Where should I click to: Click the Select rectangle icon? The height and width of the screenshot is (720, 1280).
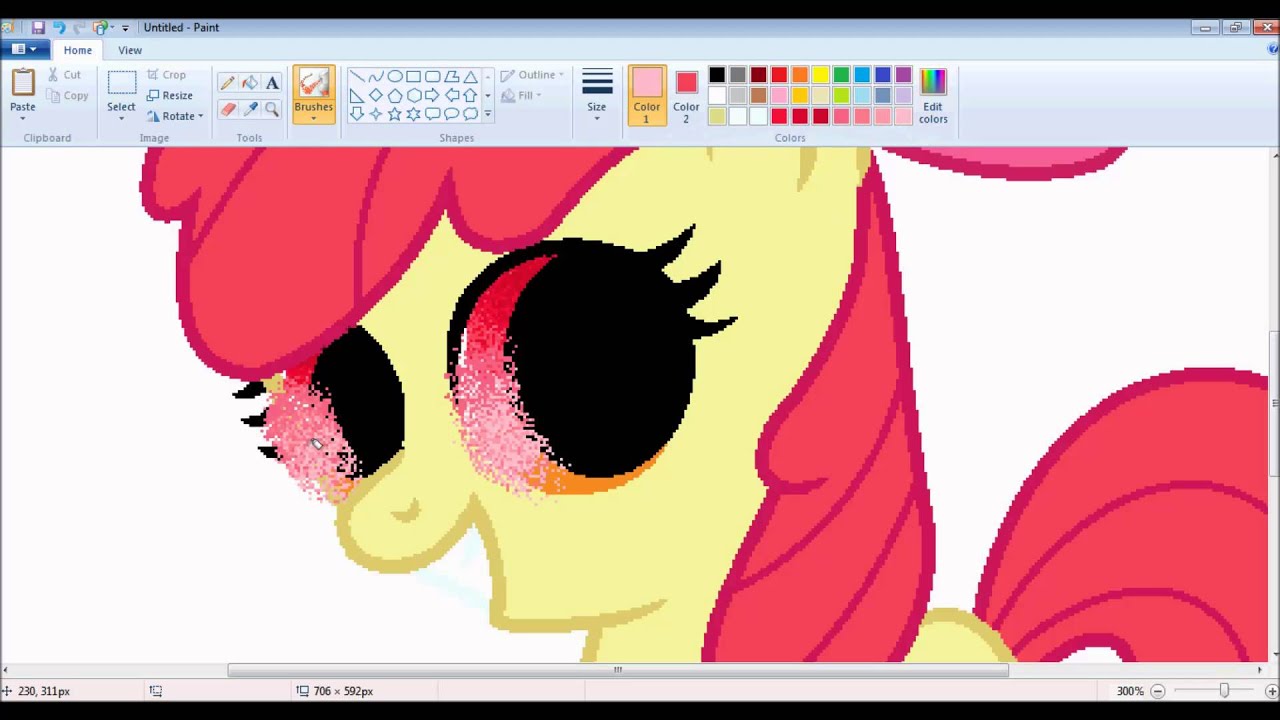pyautogui.click(x=121, y=84)
